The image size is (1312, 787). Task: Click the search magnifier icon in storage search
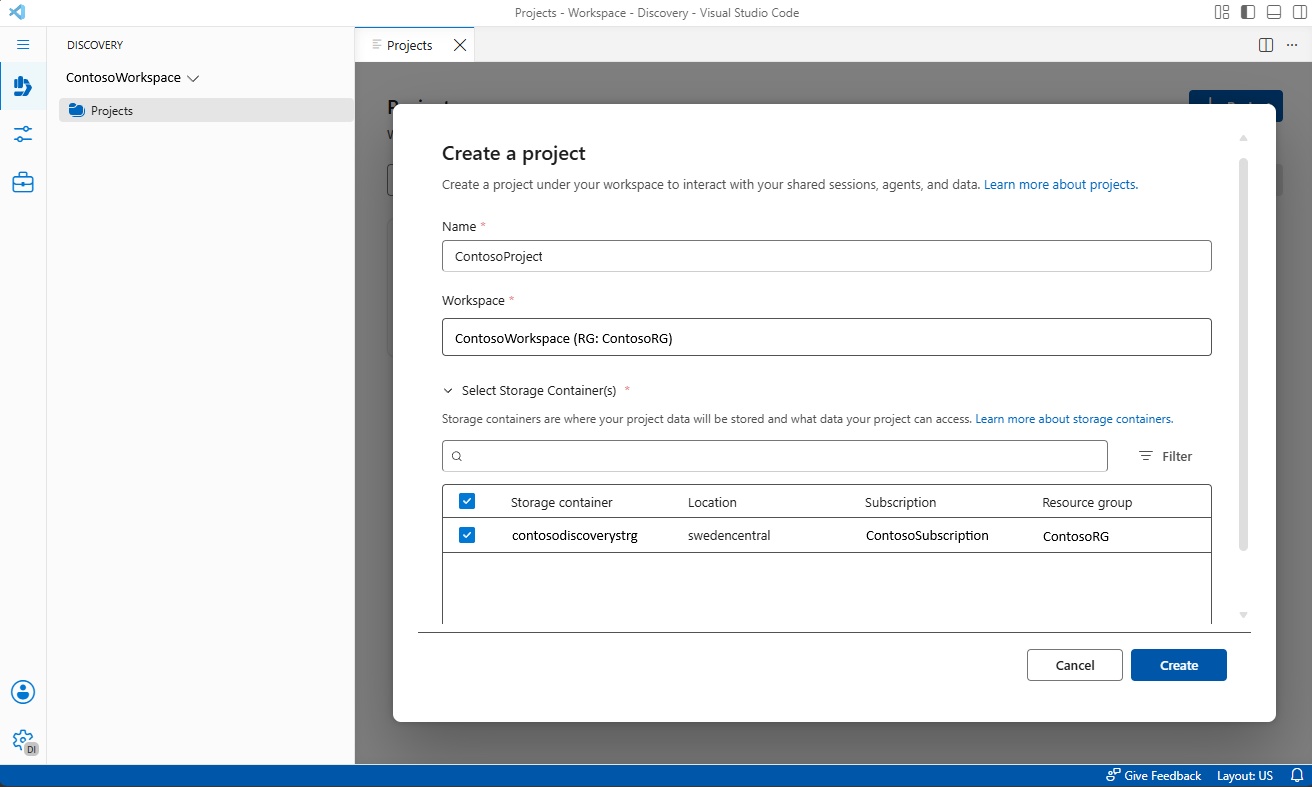point(457,456)
